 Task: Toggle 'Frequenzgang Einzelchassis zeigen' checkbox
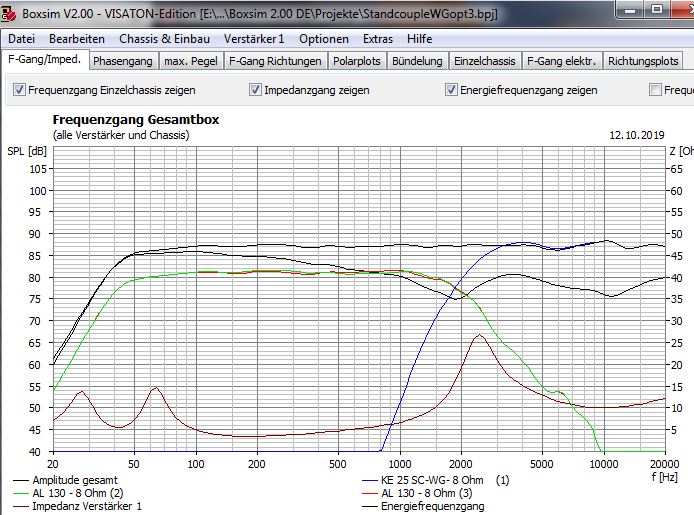19,90
